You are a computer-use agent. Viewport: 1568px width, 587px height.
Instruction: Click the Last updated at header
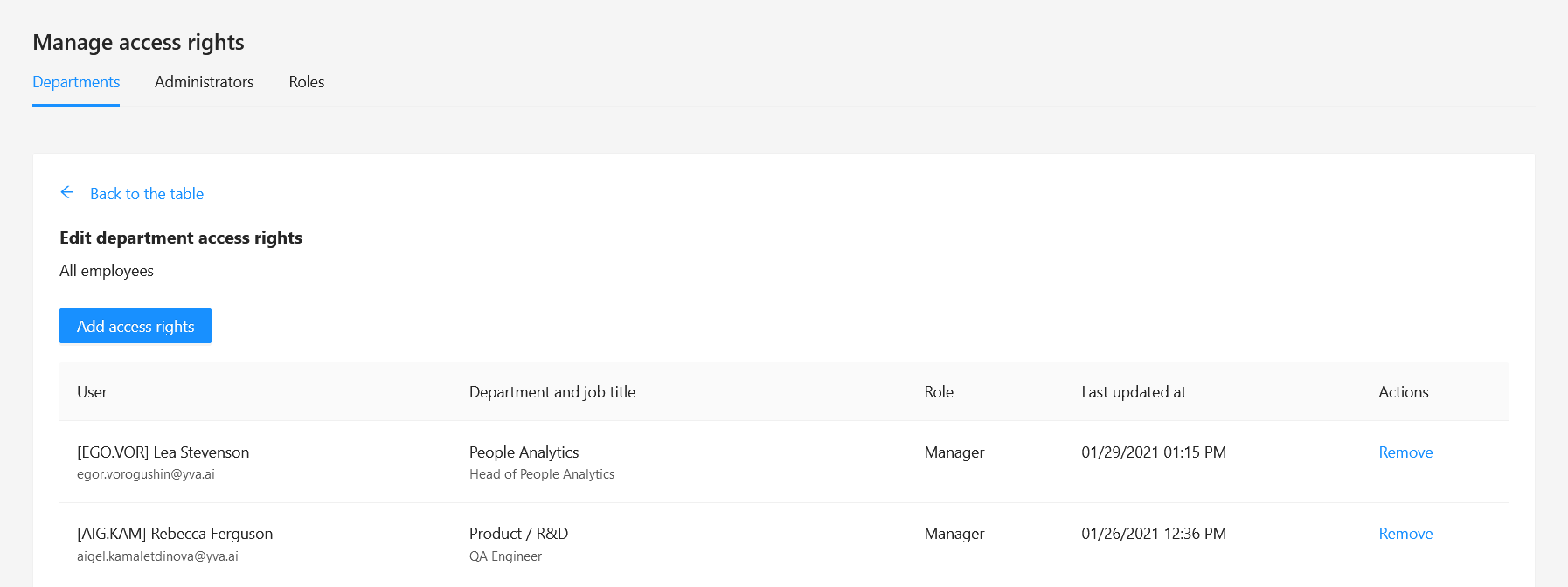(1134, 392)
